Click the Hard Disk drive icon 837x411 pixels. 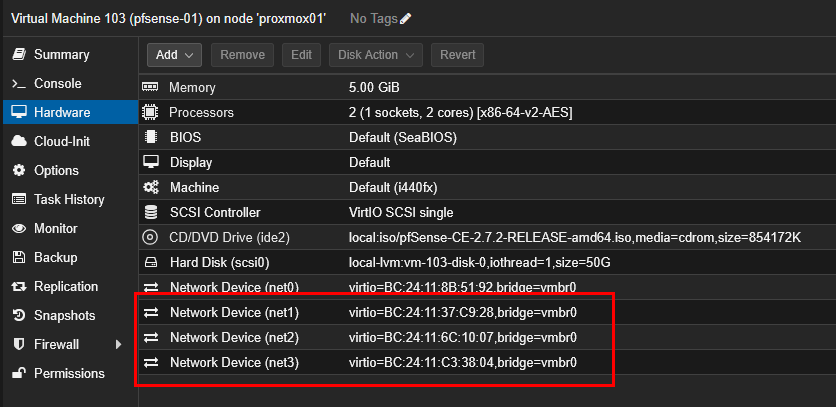tap(151, 262)
